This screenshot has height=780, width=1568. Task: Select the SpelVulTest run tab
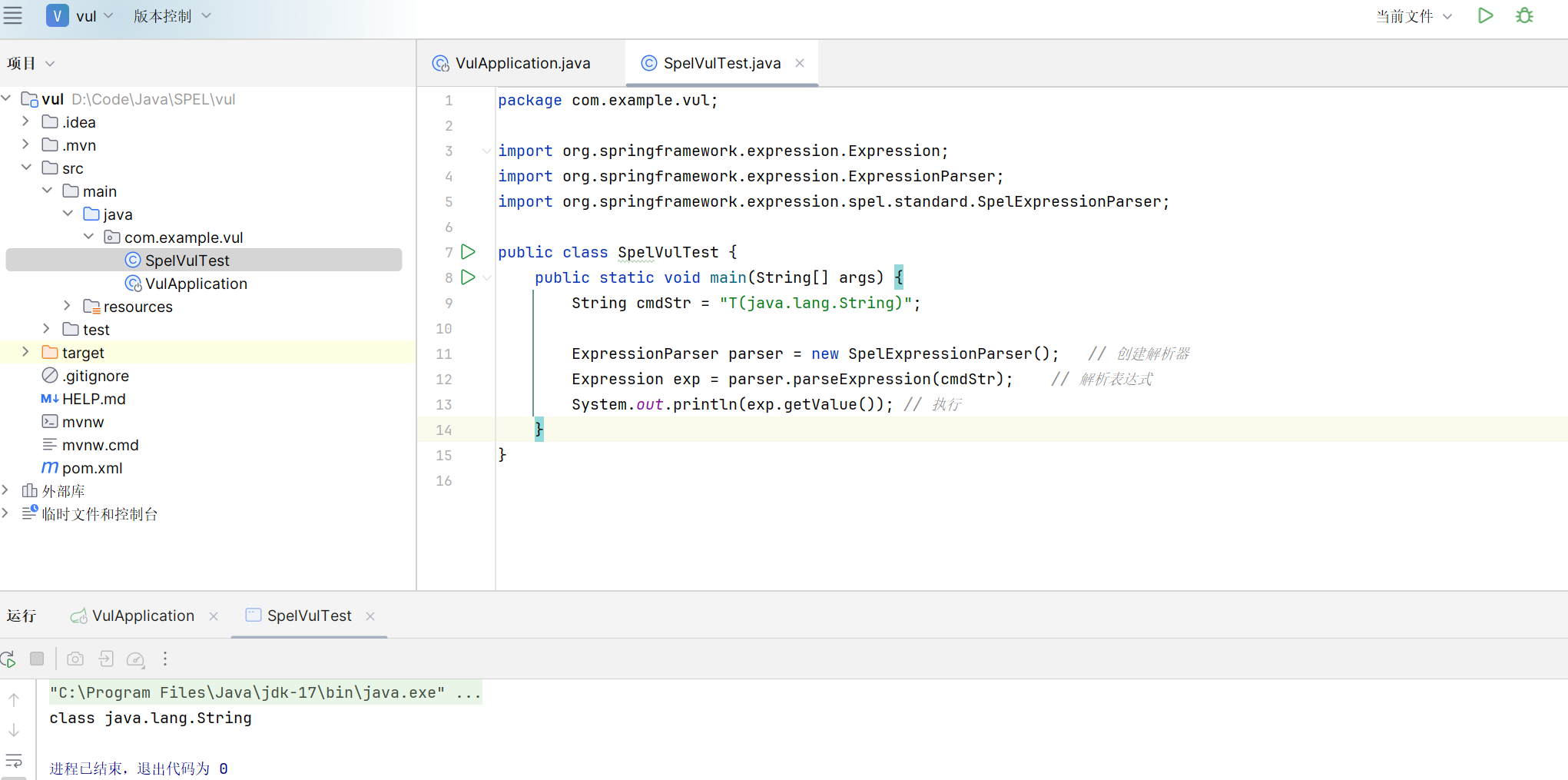(309, 616)
